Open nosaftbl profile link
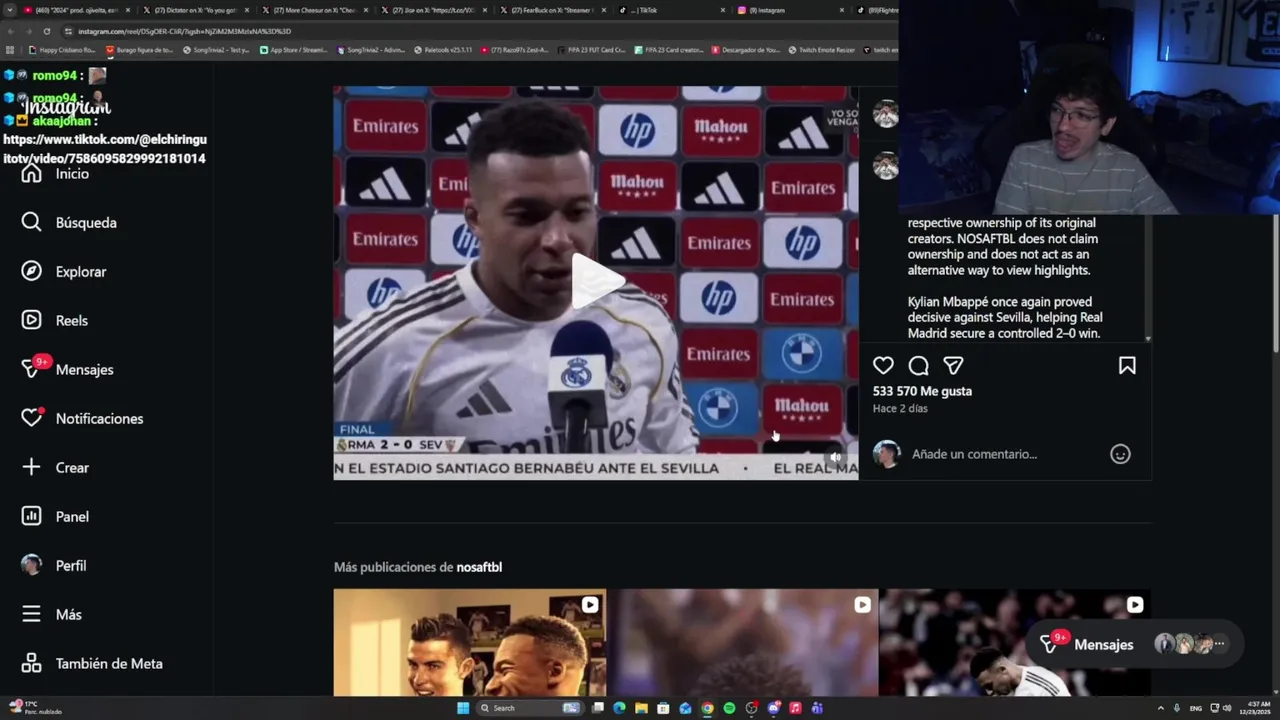The height and width of the screenshot is (720, 1280). (479, 567)
